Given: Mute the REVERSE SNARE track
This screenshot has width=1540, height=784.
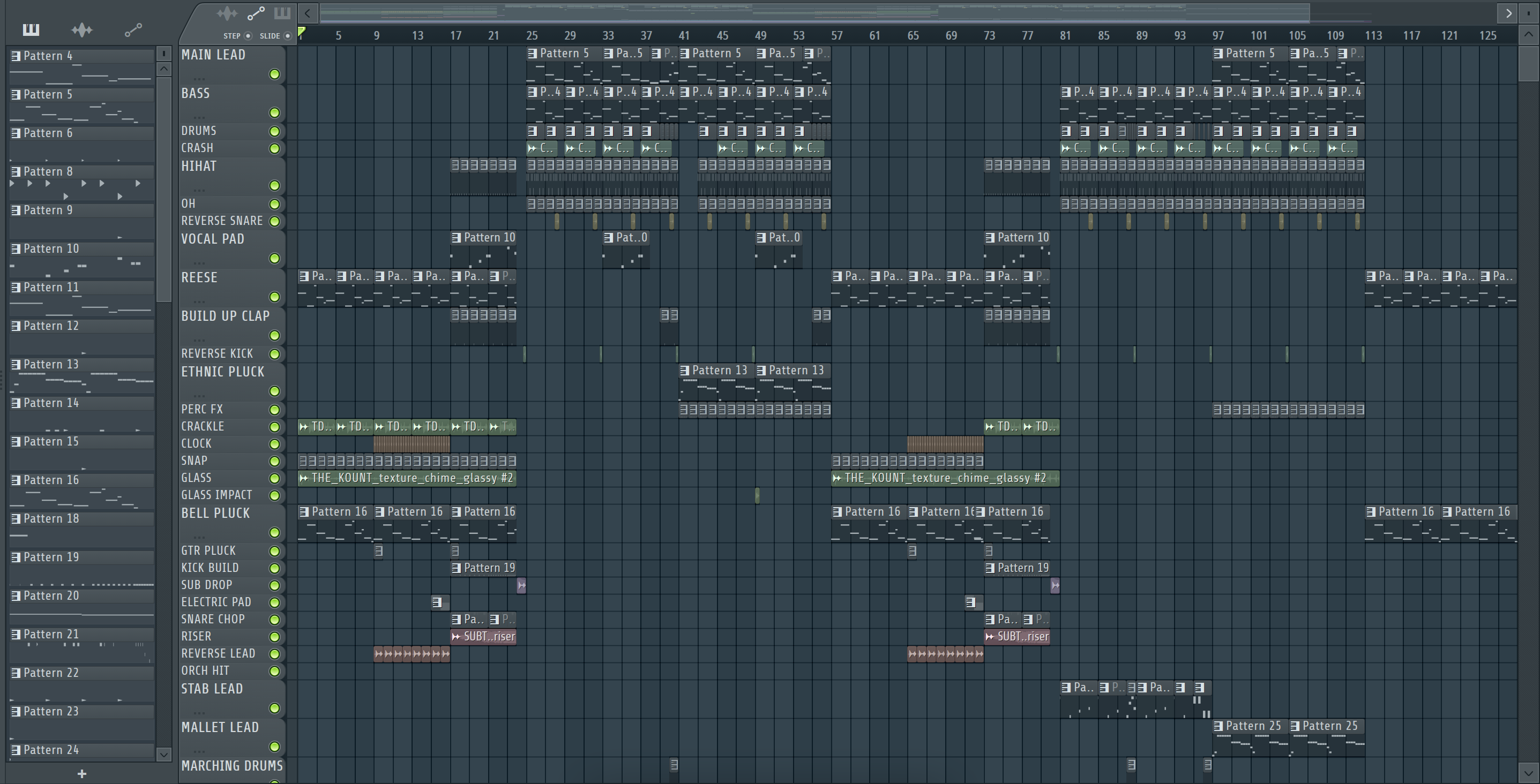Looking at the screenshot, I should (x=274, y=221).
